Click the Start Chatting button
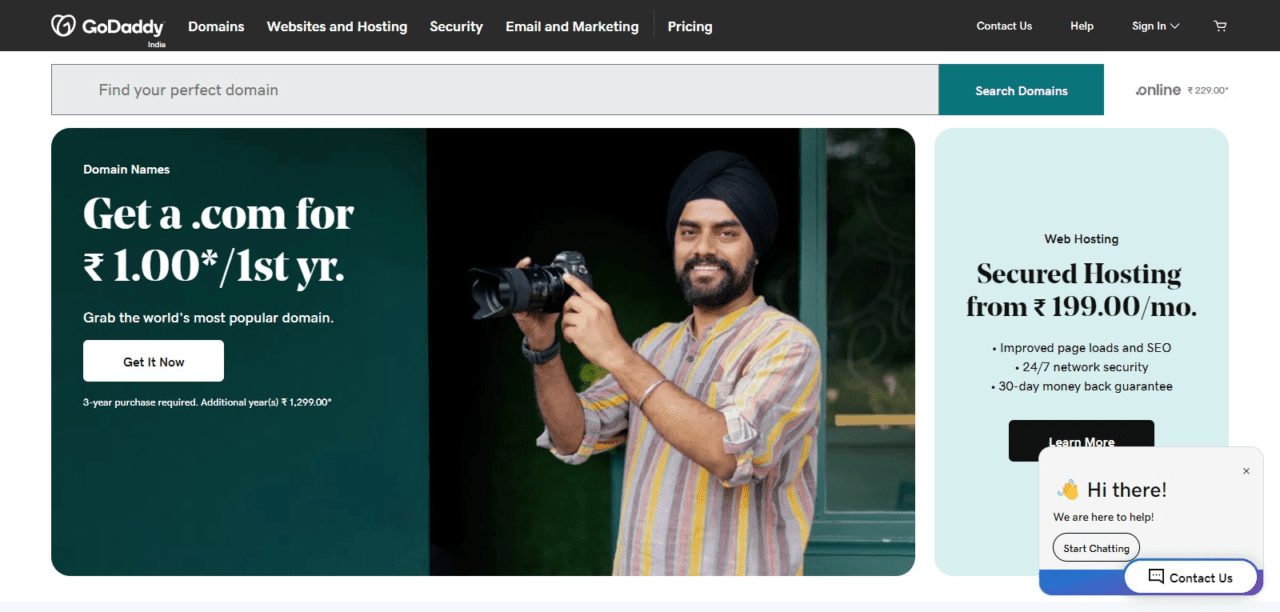The height and width of the screenshot is (612, 1280). pos(1096,548)
